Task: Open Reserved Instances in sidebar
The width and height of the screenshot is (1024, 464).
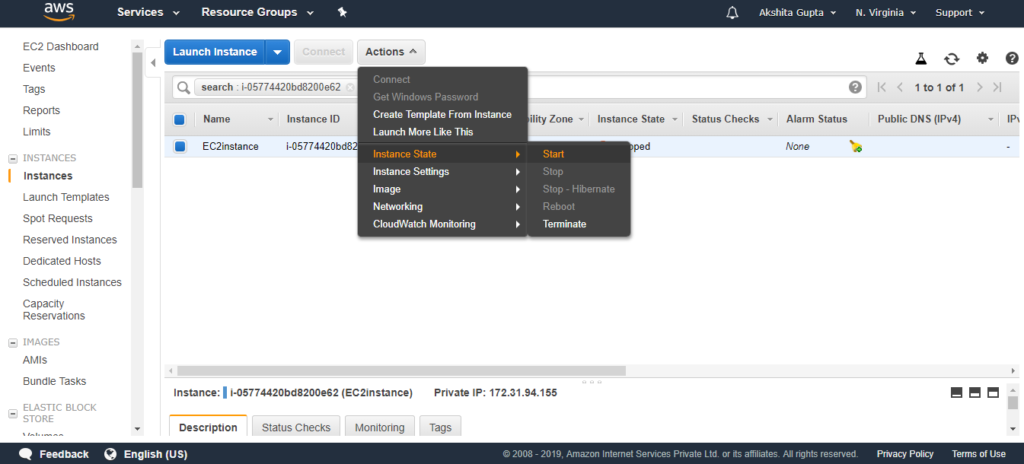Action: (x=70, y=240)
